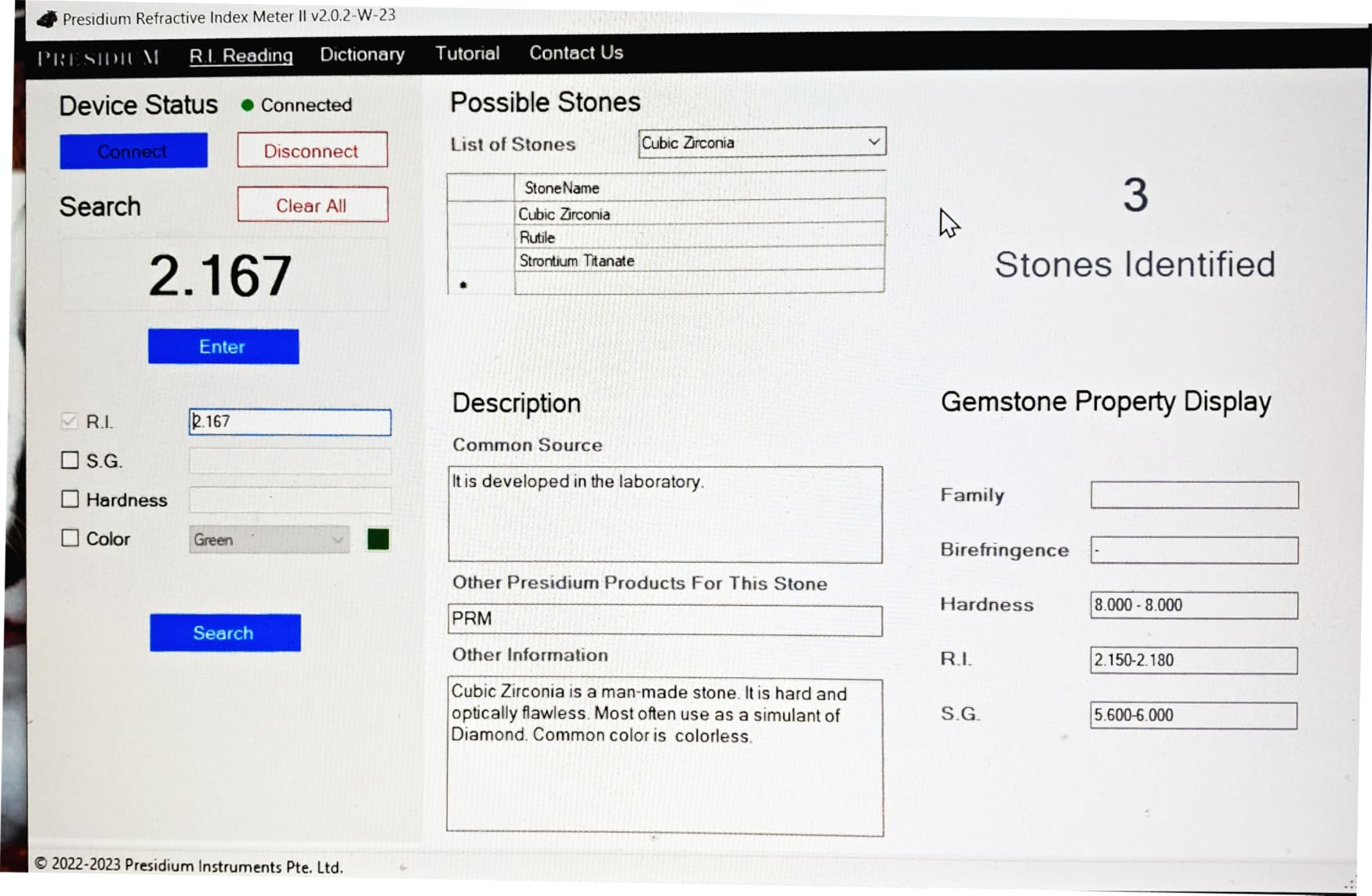Click the dark green color swatch

tap(378, 539)
